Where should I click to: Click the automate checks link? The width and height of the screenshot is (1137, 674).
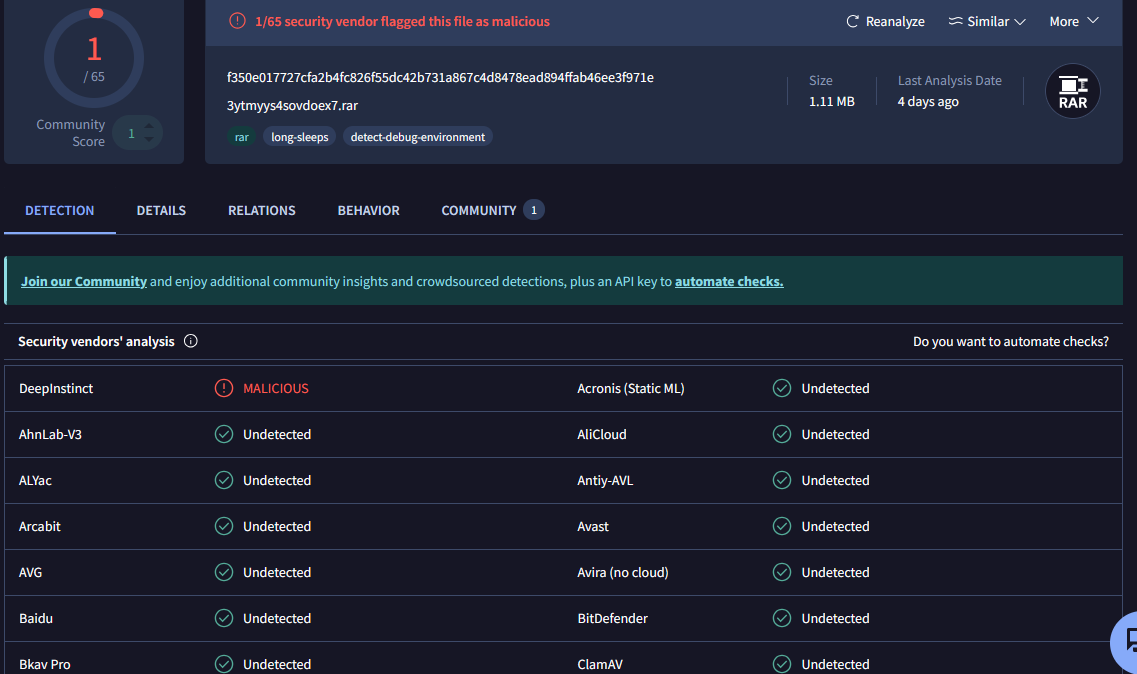[729, 281]
